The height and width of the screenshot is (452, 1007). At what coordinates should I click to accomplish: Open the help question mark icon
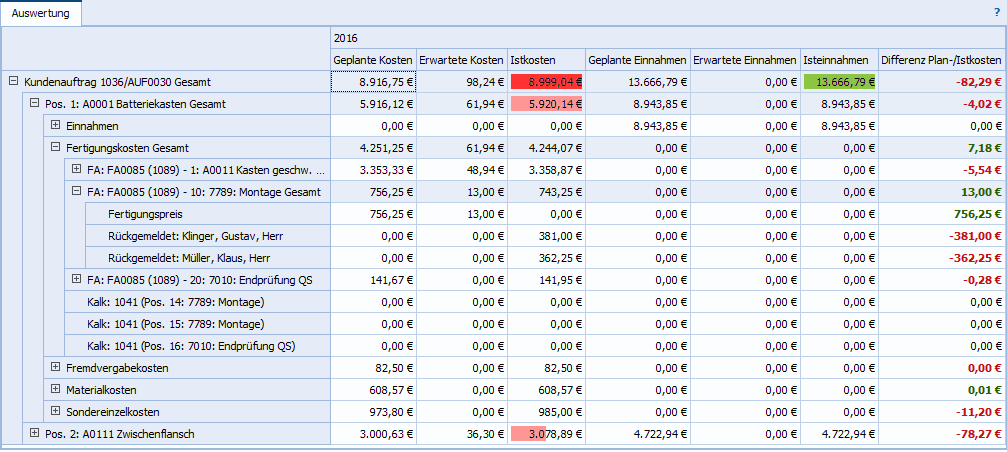click(996, 12)
